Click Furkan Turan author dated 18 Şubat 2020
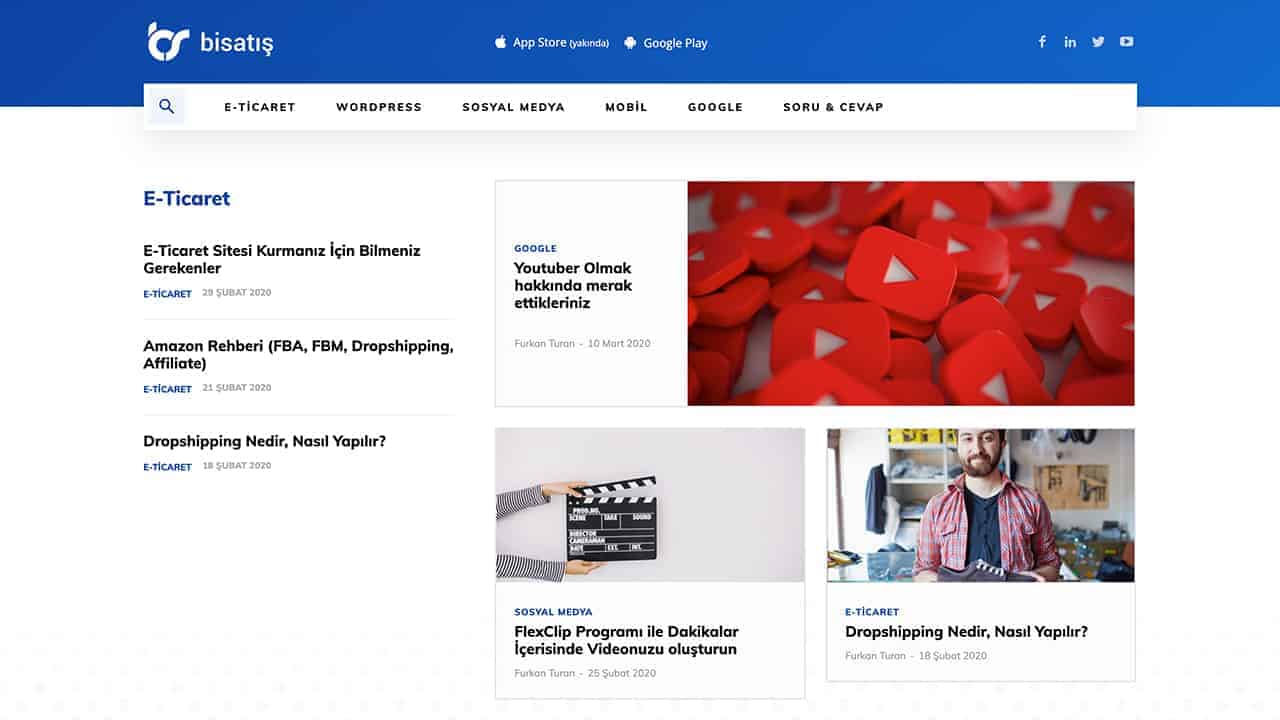This screenshot has height=720, width=1280. pos(875,656)
